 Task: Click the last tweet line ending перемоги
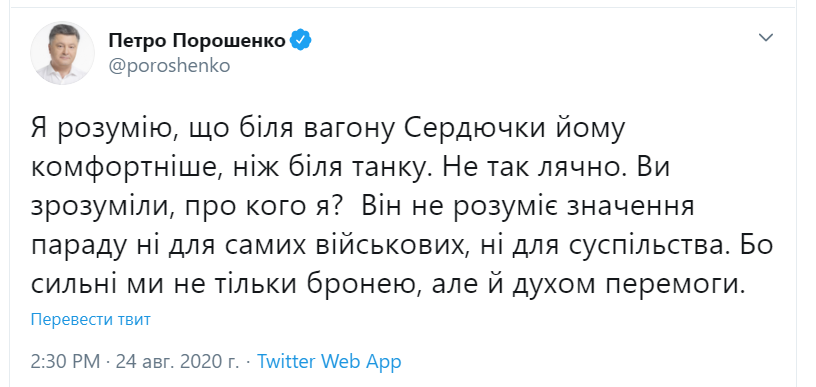click(386, 287)
